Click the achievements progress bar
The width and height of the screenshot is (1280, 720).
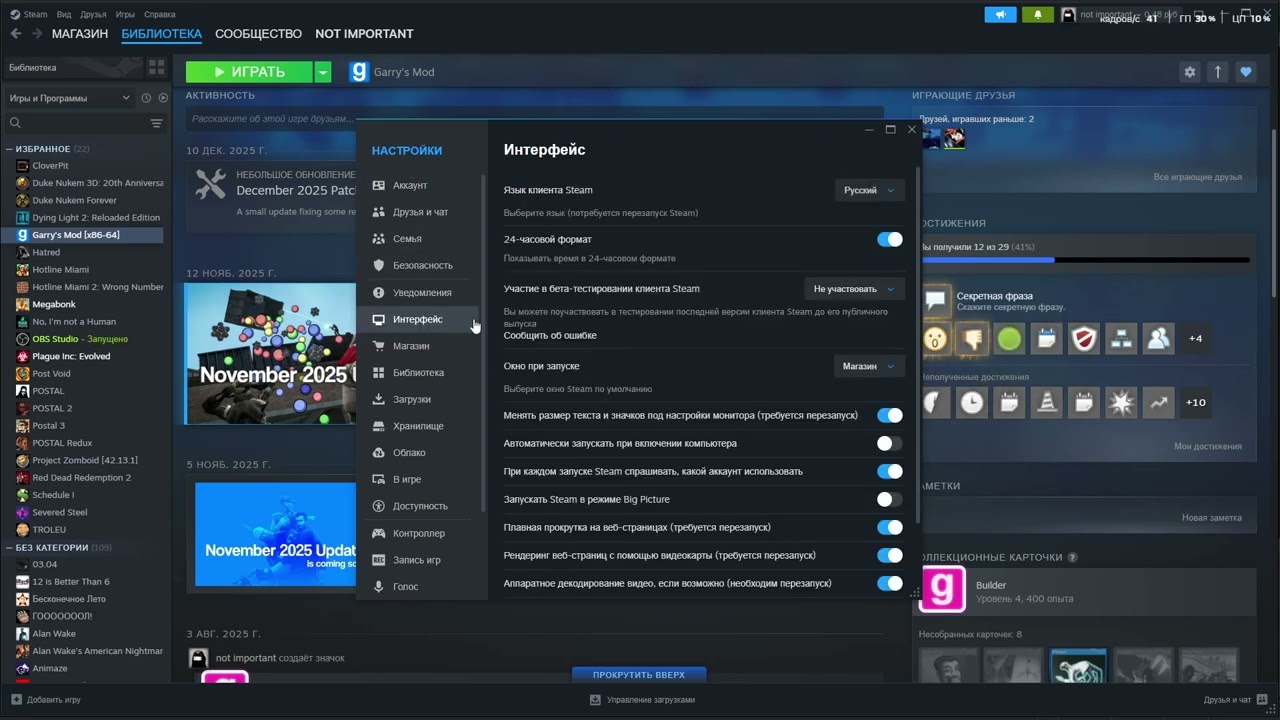click(1085, 260)
